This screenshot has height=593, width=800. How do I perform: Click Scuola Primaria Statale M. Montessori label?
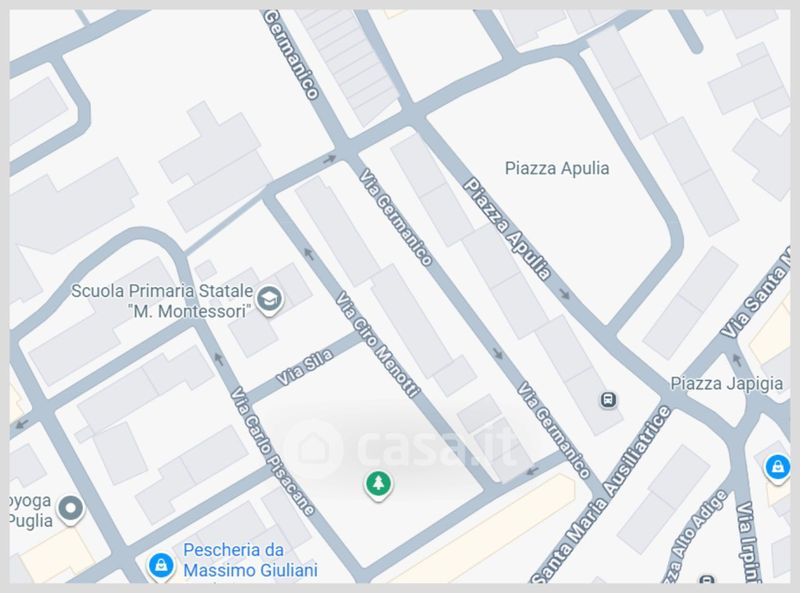pos(162,301)
